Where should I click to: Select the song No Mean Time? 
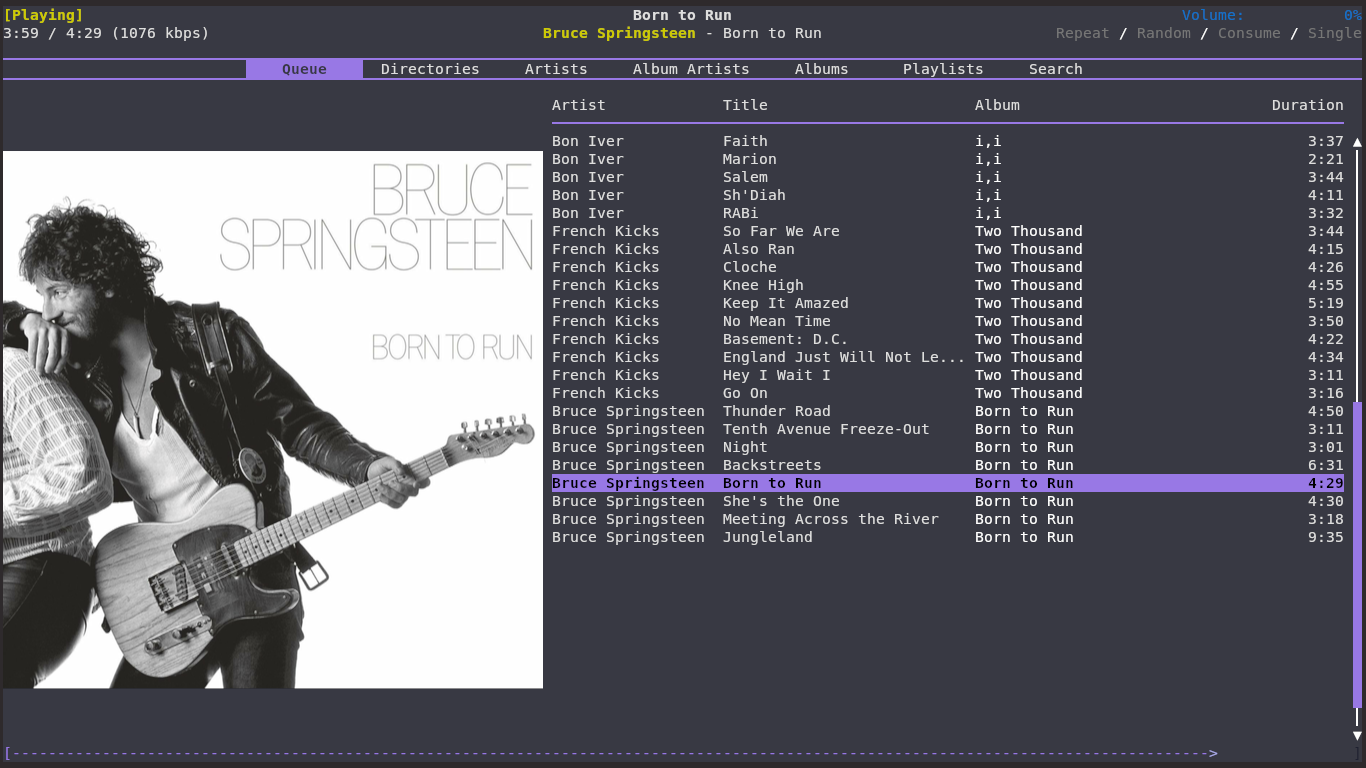tap(948, 321)
